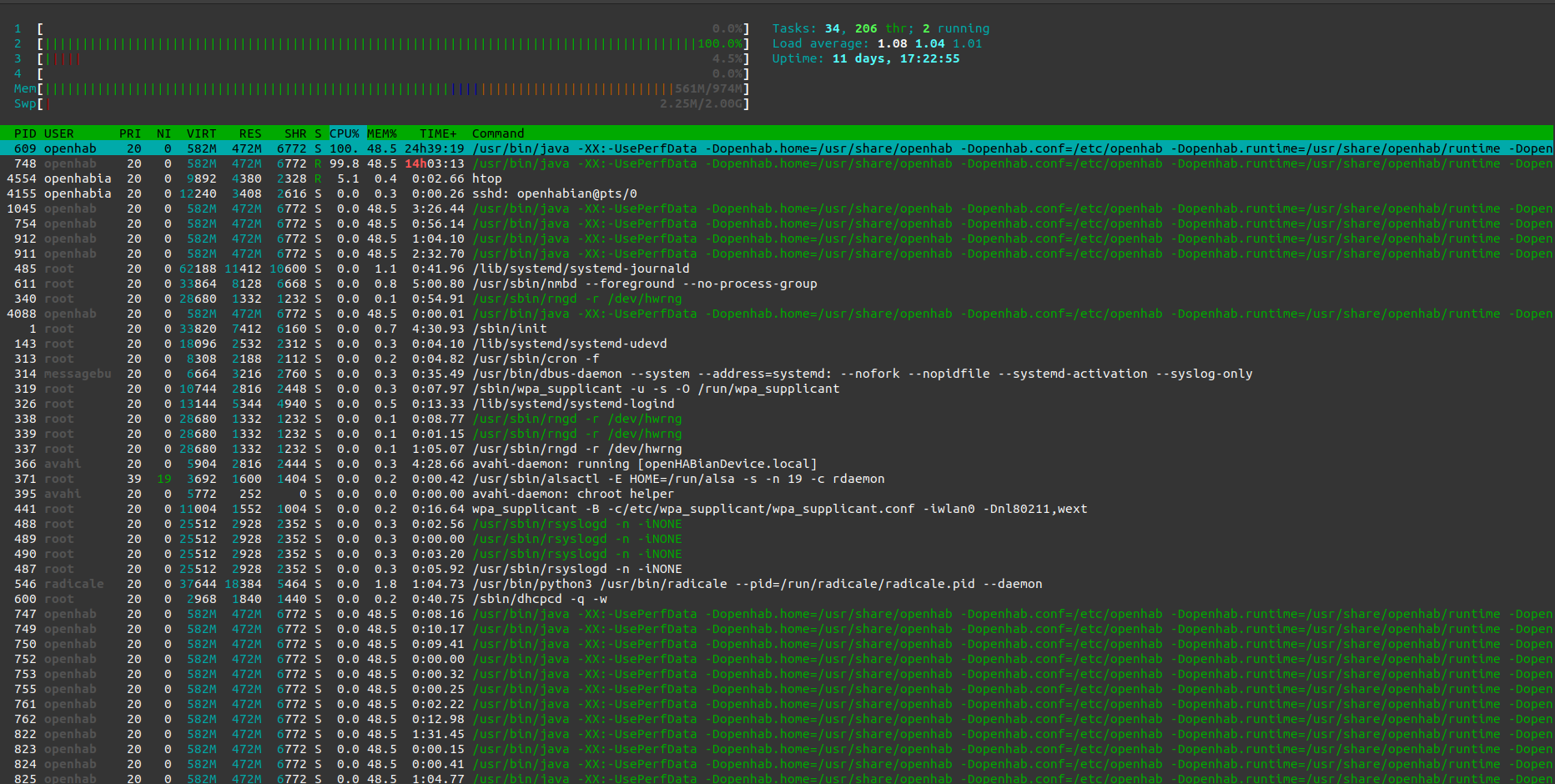Select wpa_supplicant row with PID 441

coord(777,509)
